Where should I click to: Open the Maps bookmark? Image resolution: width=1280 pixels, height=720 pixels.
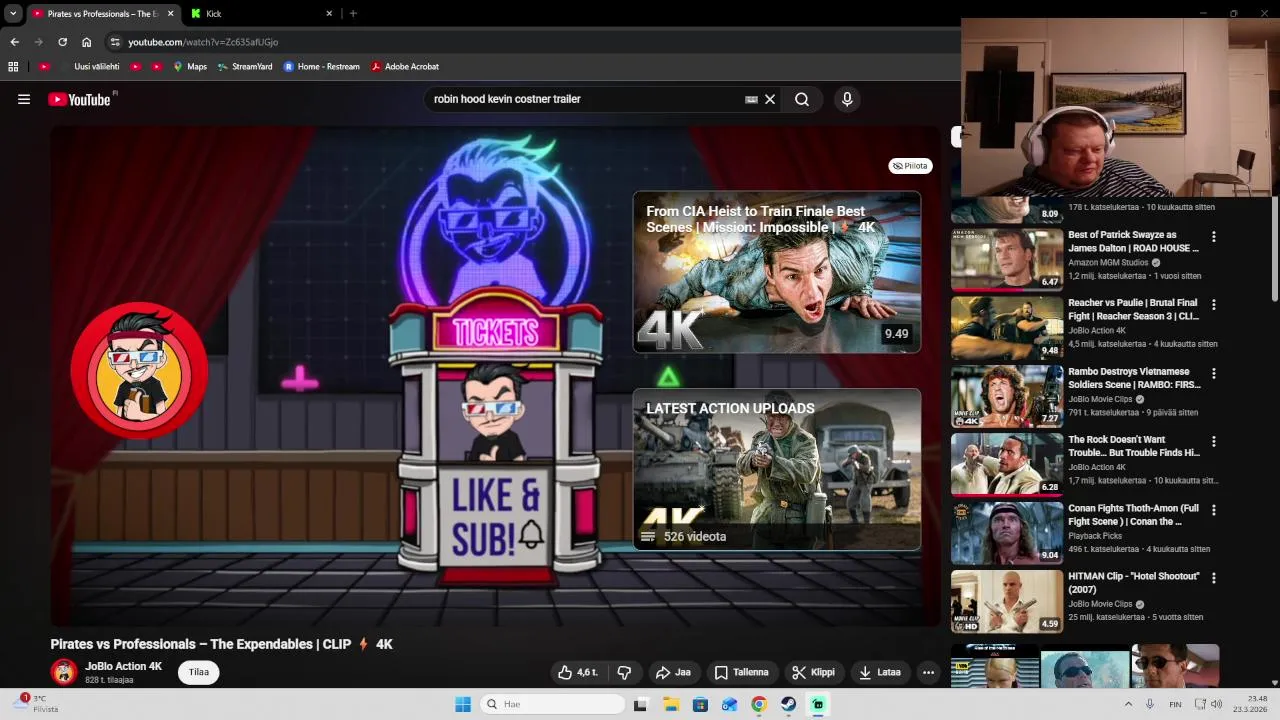tap(190, 67)
